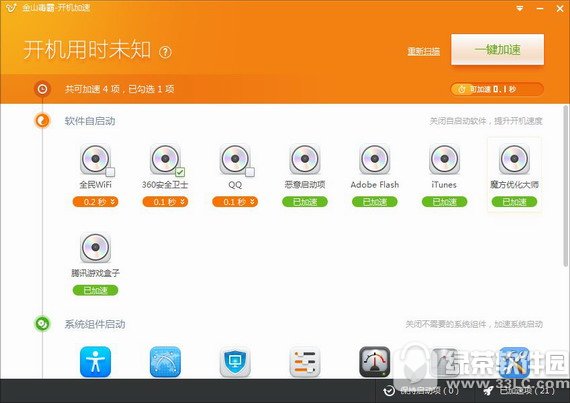Click the 已加速 button under Adobe Flash

click(x=374, y=202)
